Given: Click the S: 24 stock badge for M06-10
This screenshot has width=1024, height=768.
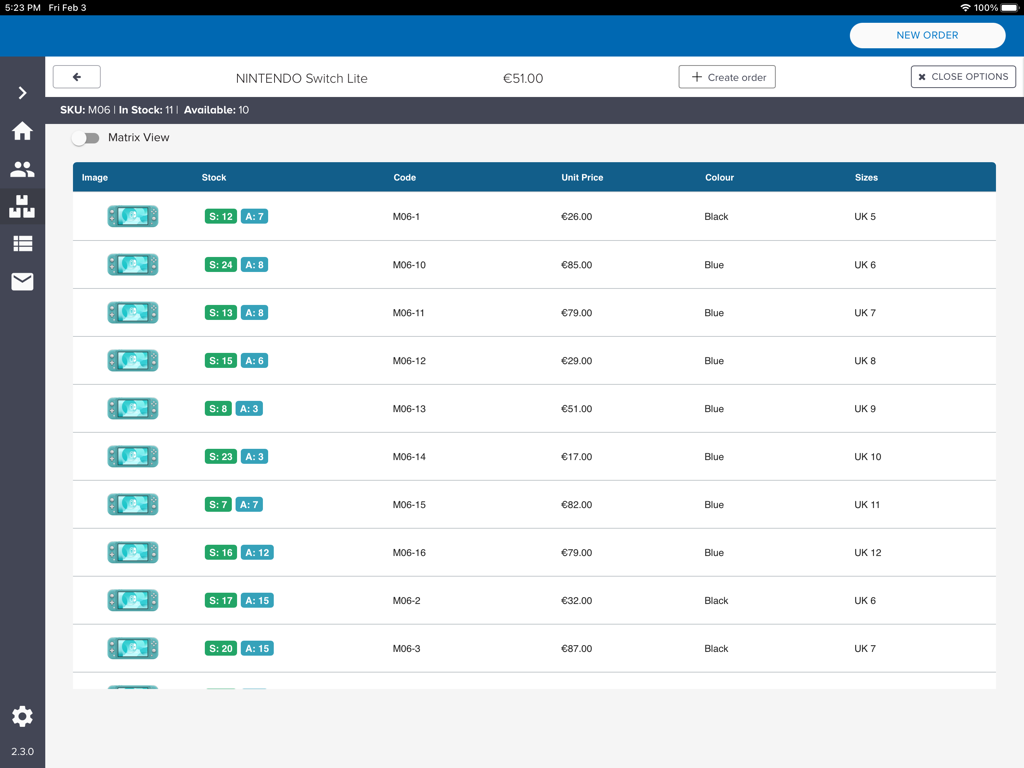Looking at the screenshot, I should click(220, 264).
